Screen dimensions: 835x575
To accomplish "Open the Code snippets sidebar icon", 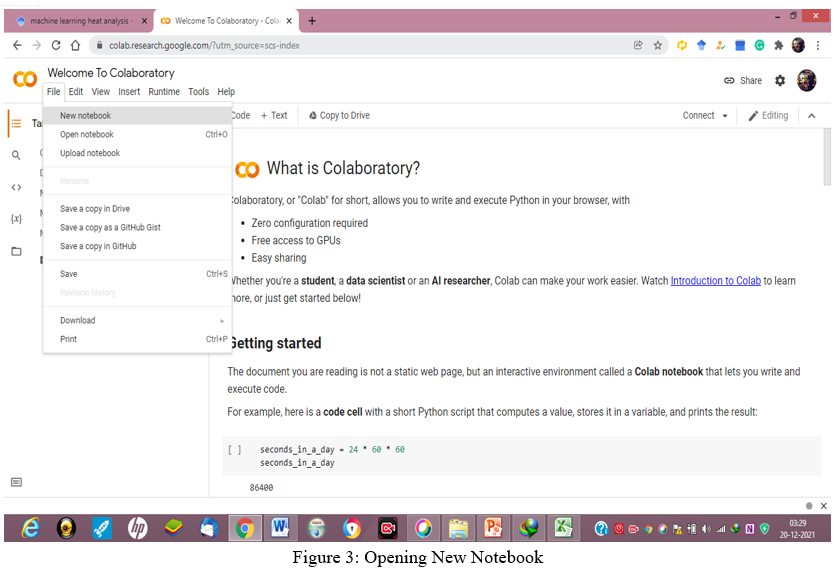I will [x=17, y=187].
